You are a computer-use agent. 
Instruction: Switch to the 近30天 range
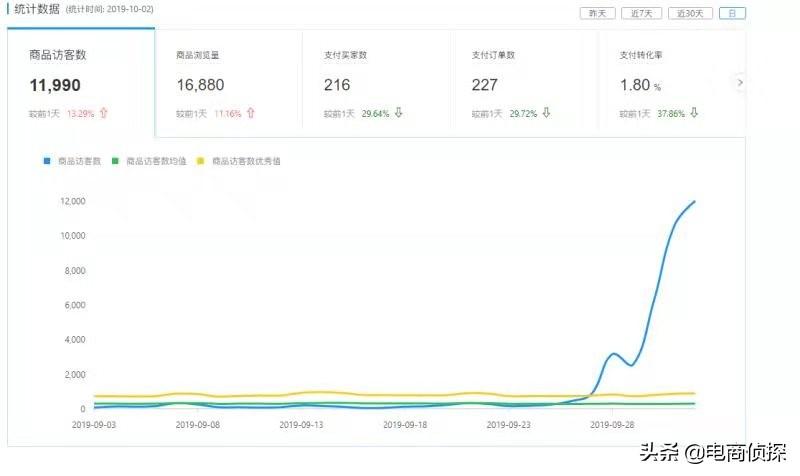point(690,13)
